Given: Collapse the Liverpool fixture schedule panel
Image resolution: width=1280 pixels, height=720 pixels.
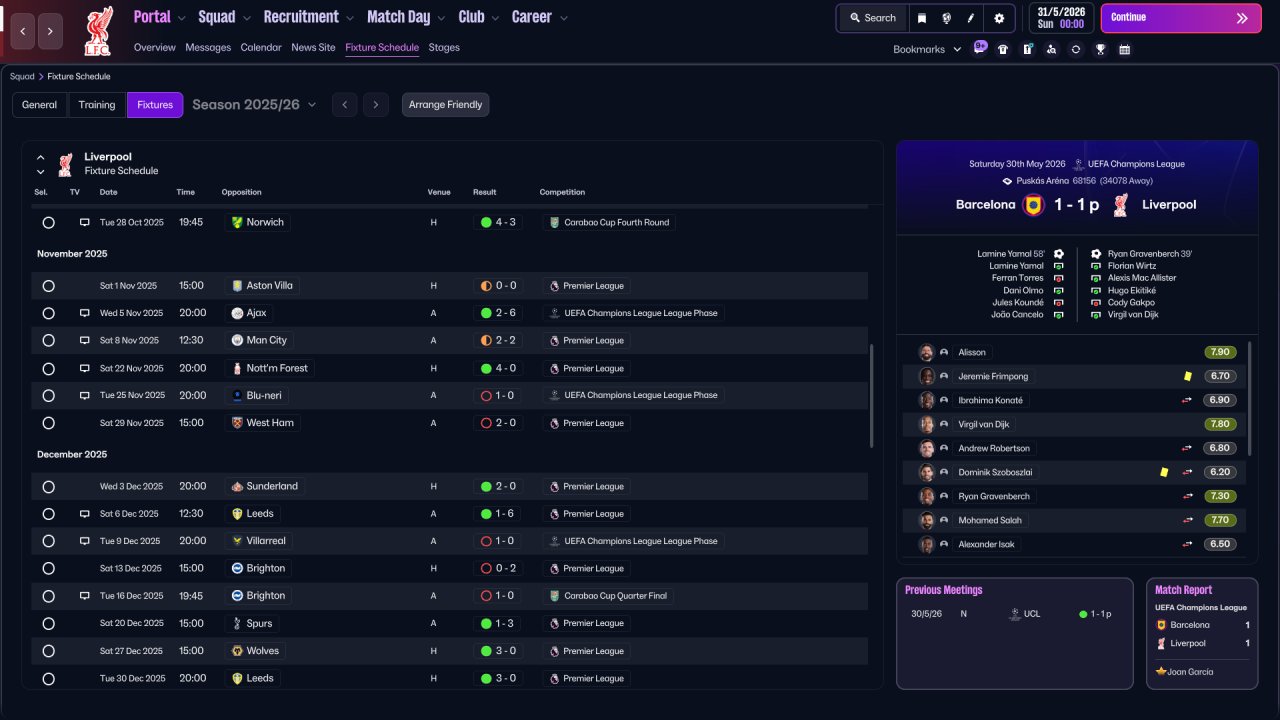Looking at the screenshot, I should click(41, 157).
